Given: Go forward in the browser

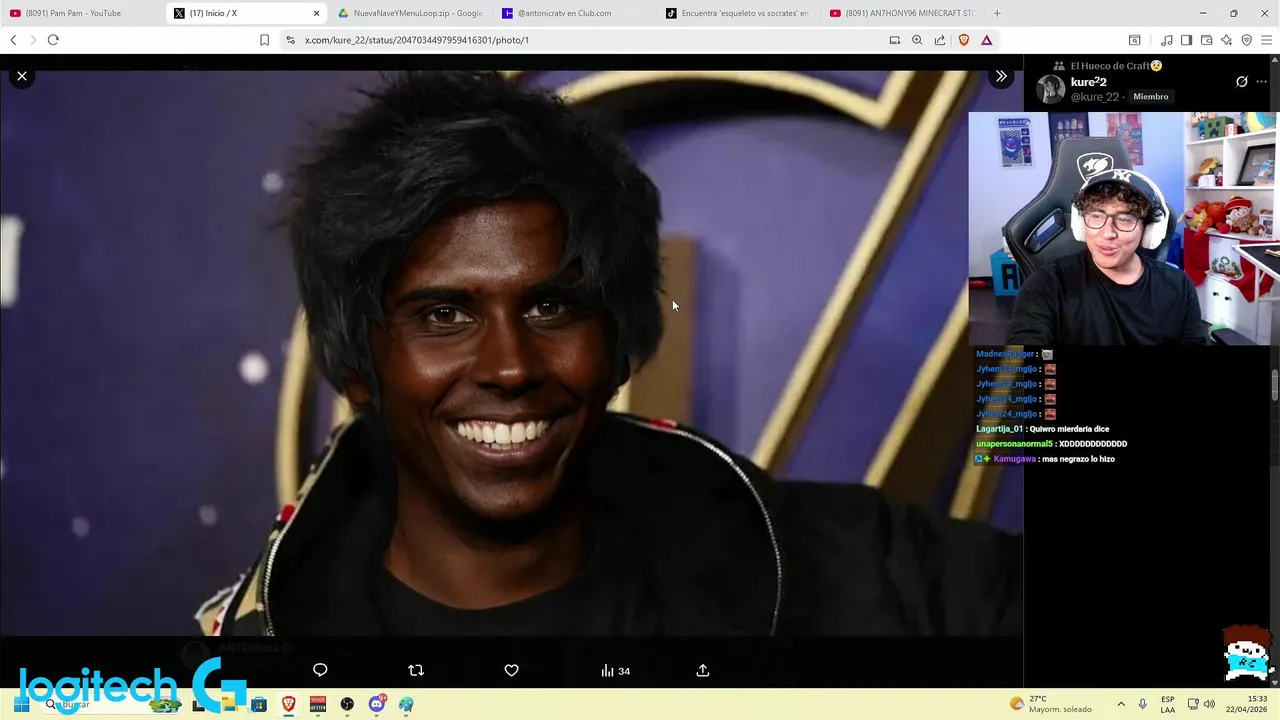Looking at the screenshot, I should click(33, 40).
